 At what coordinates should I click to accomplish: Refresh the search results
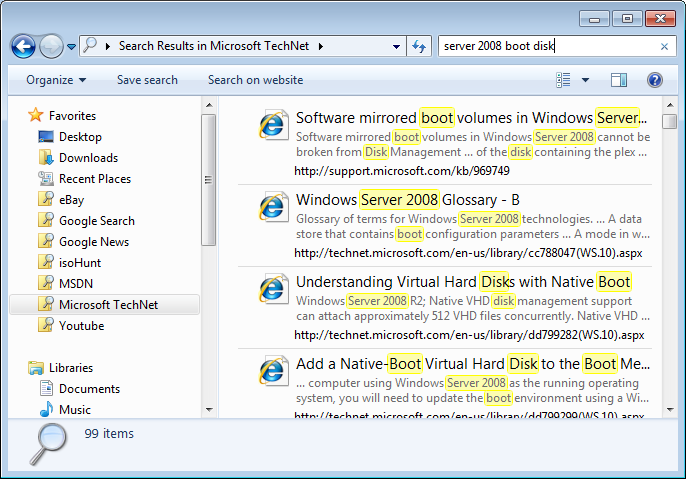click(x=419, y=46)
